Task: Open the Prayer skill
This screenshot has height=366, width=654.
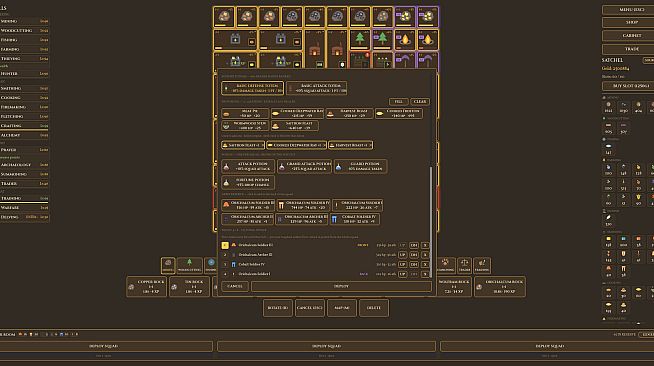Action: pos(24,150)
